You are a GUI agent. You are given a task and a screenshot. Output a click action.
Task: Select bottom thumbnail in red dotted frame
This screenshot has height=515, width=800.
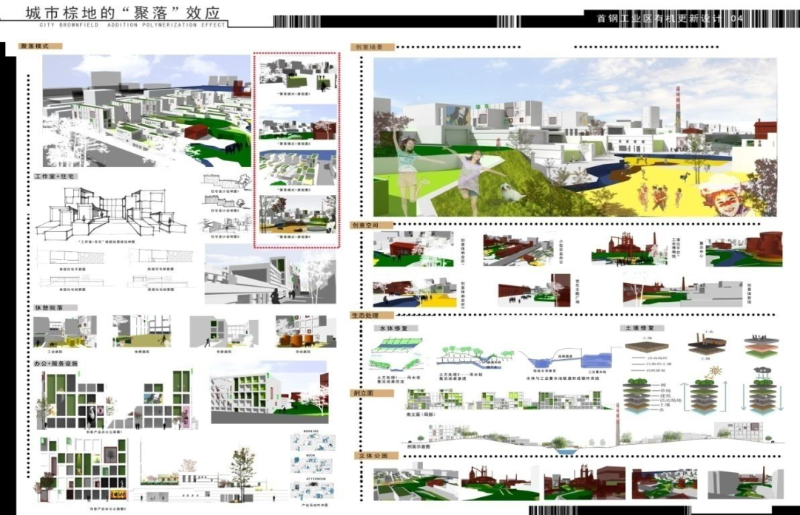click(x=298, y=215)
